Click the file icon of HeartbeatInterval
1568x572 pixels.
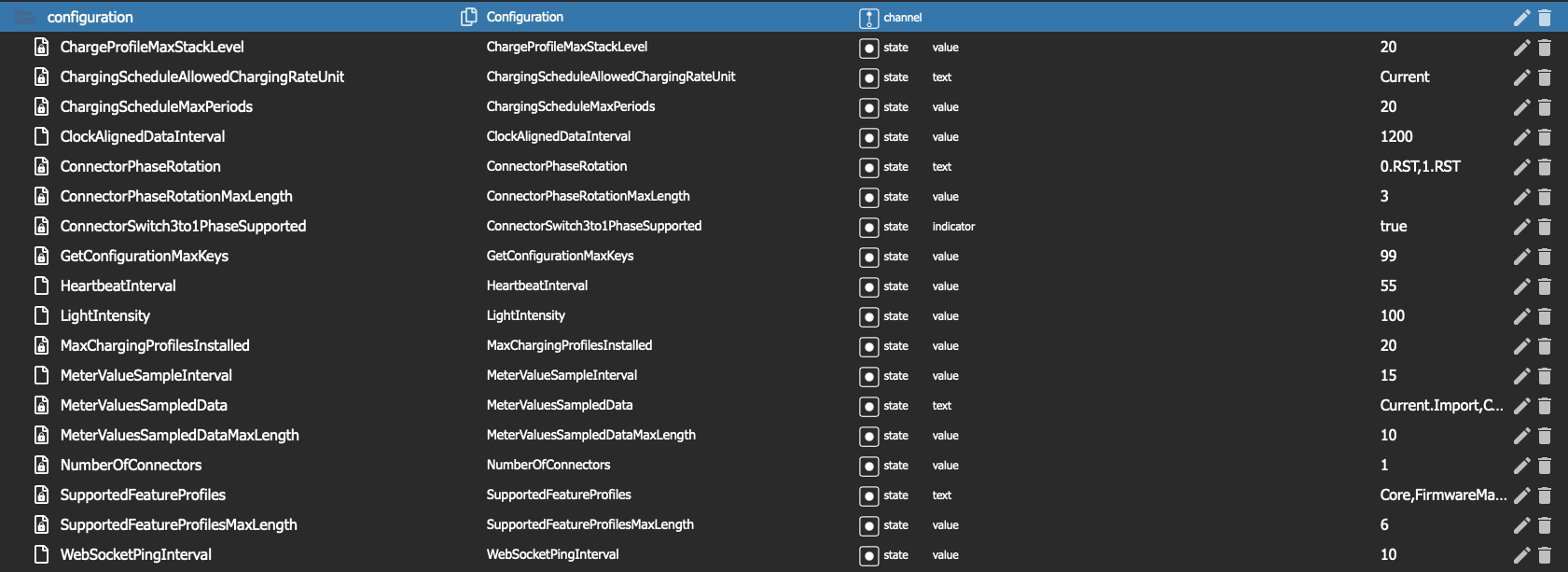[x=41, y=286]
